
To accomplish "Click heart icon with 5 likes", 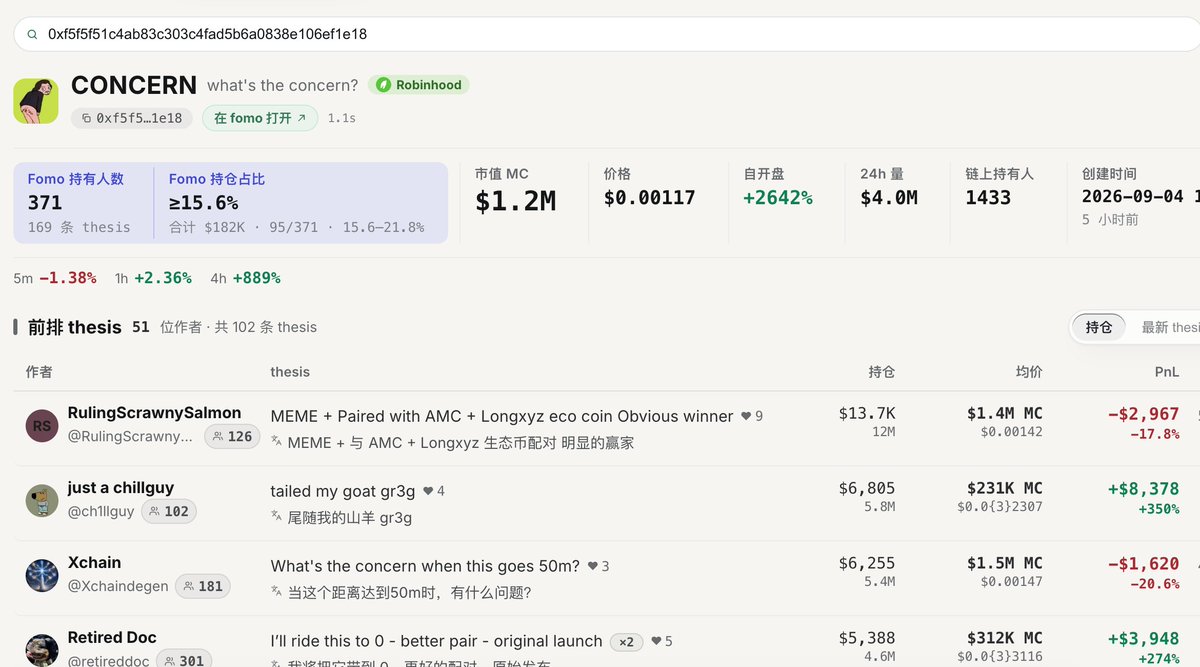I will click(656, 641).
